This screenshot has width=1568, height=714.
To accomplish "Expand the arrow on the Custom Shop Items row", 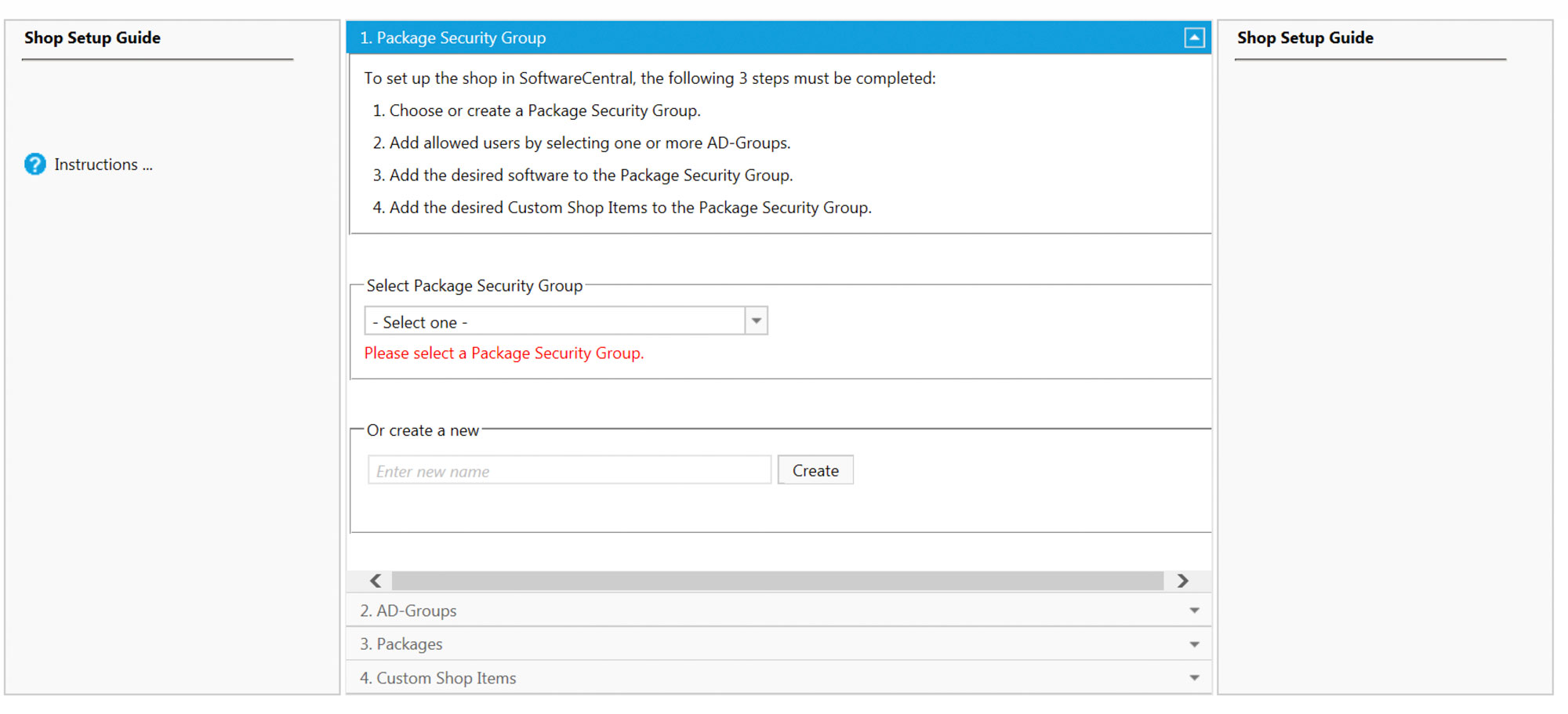I will (1194, 678).
